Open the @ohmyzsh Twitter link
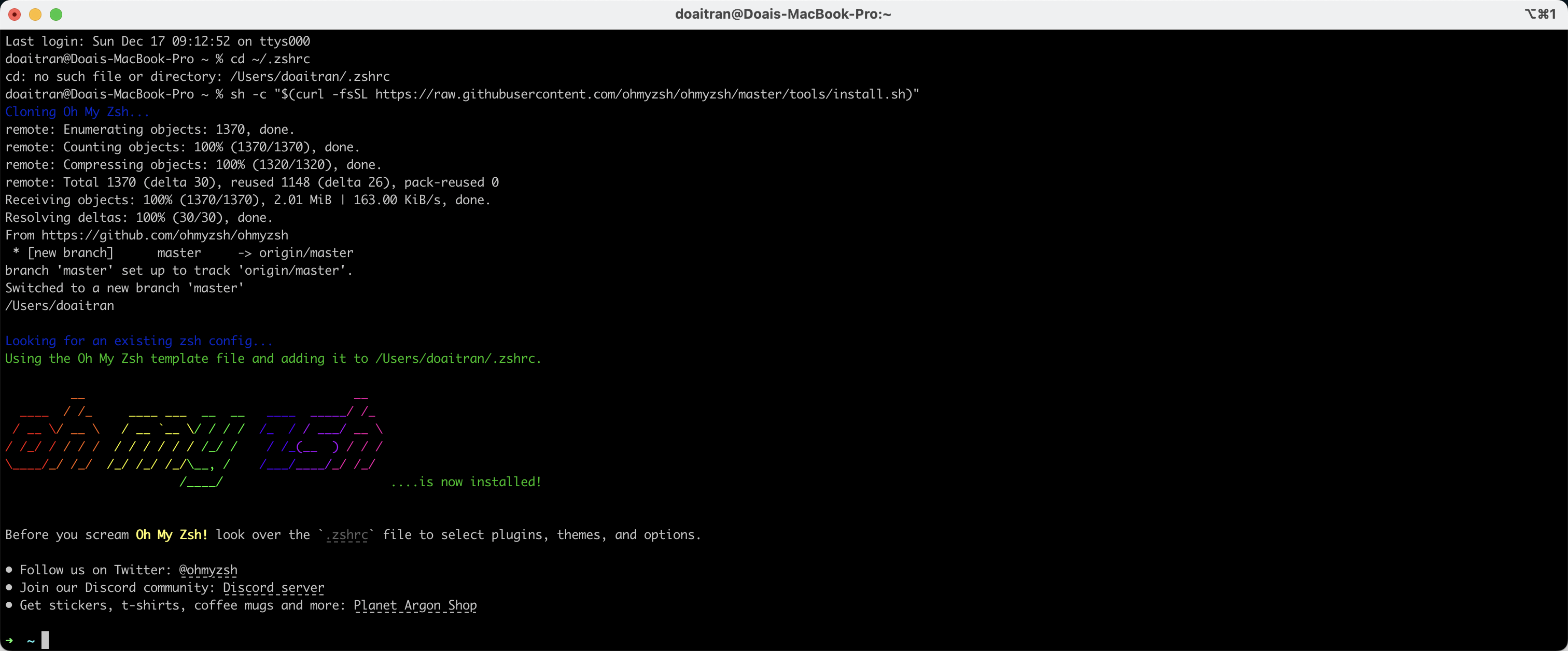Screen dimensions: 1568x651 pyautogui.click(x=208, y=570)
